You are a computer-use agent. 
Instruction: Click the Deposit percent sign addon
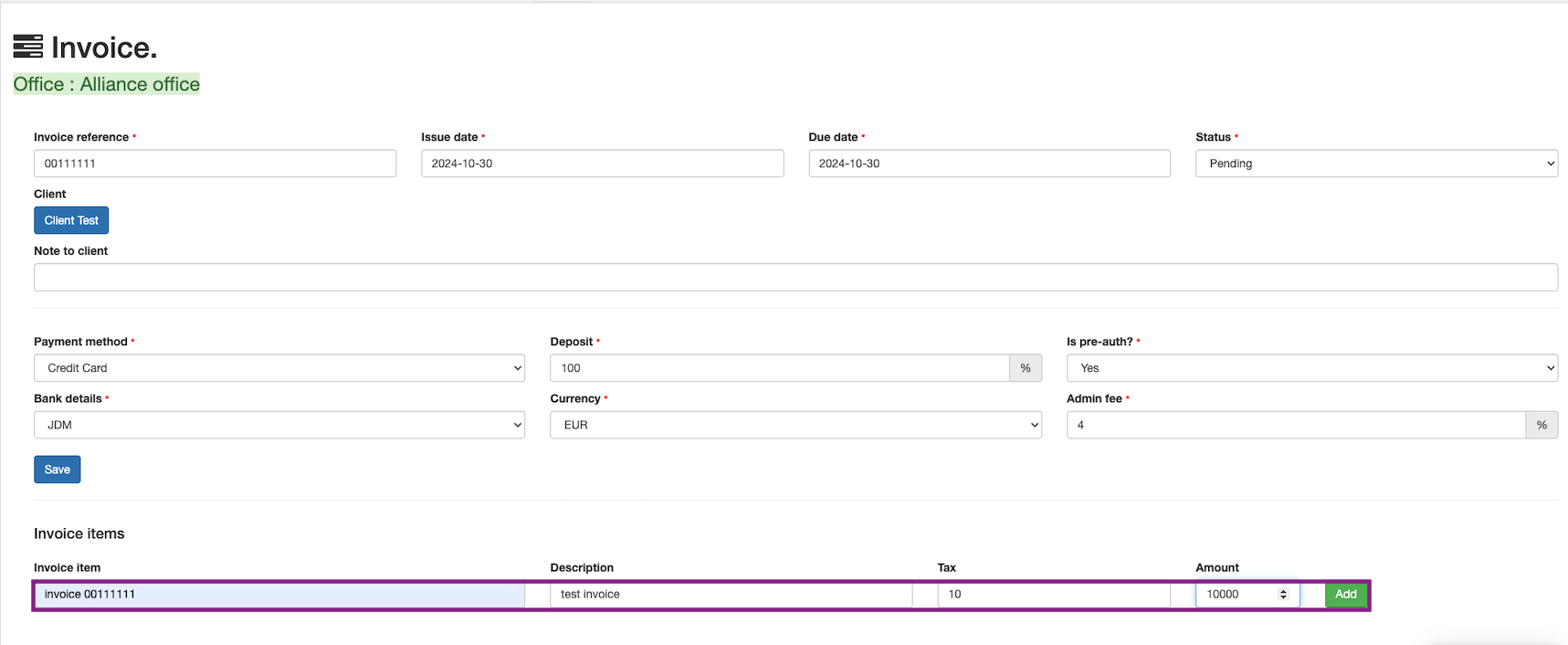point(1025,368)
